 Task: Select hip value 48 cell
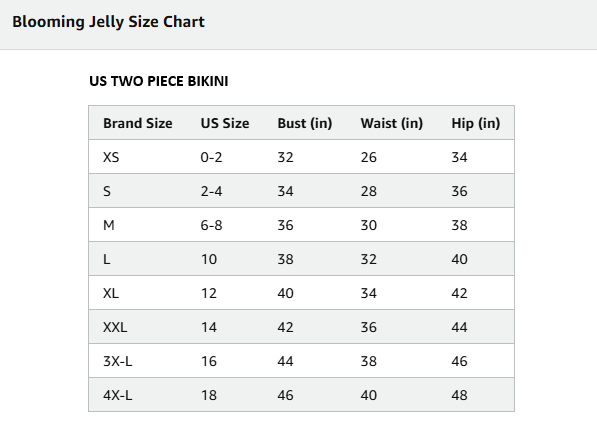459,395
